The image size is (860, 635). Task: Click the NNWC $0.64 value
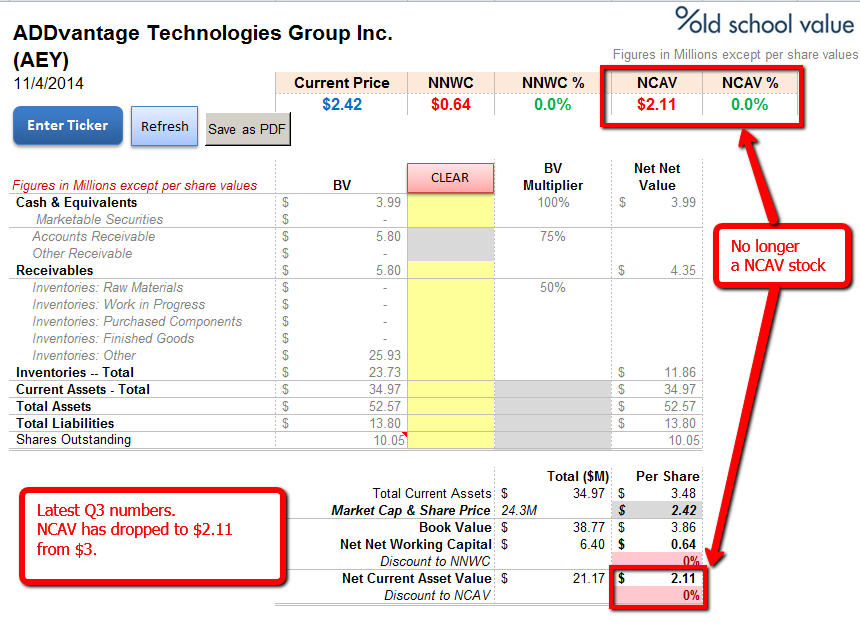451,104
